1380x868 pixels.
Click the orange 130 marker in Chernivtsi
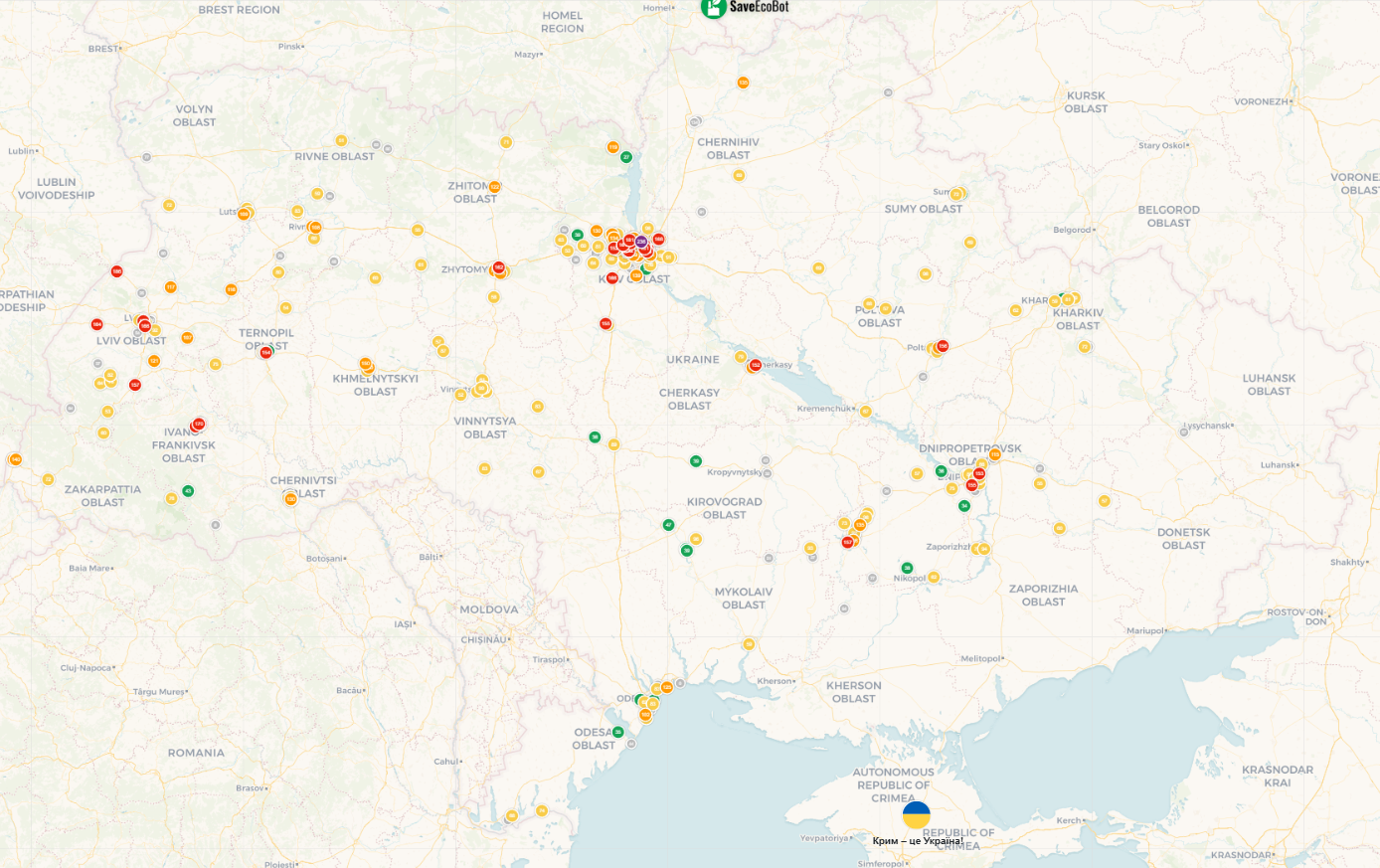(290, 498)
